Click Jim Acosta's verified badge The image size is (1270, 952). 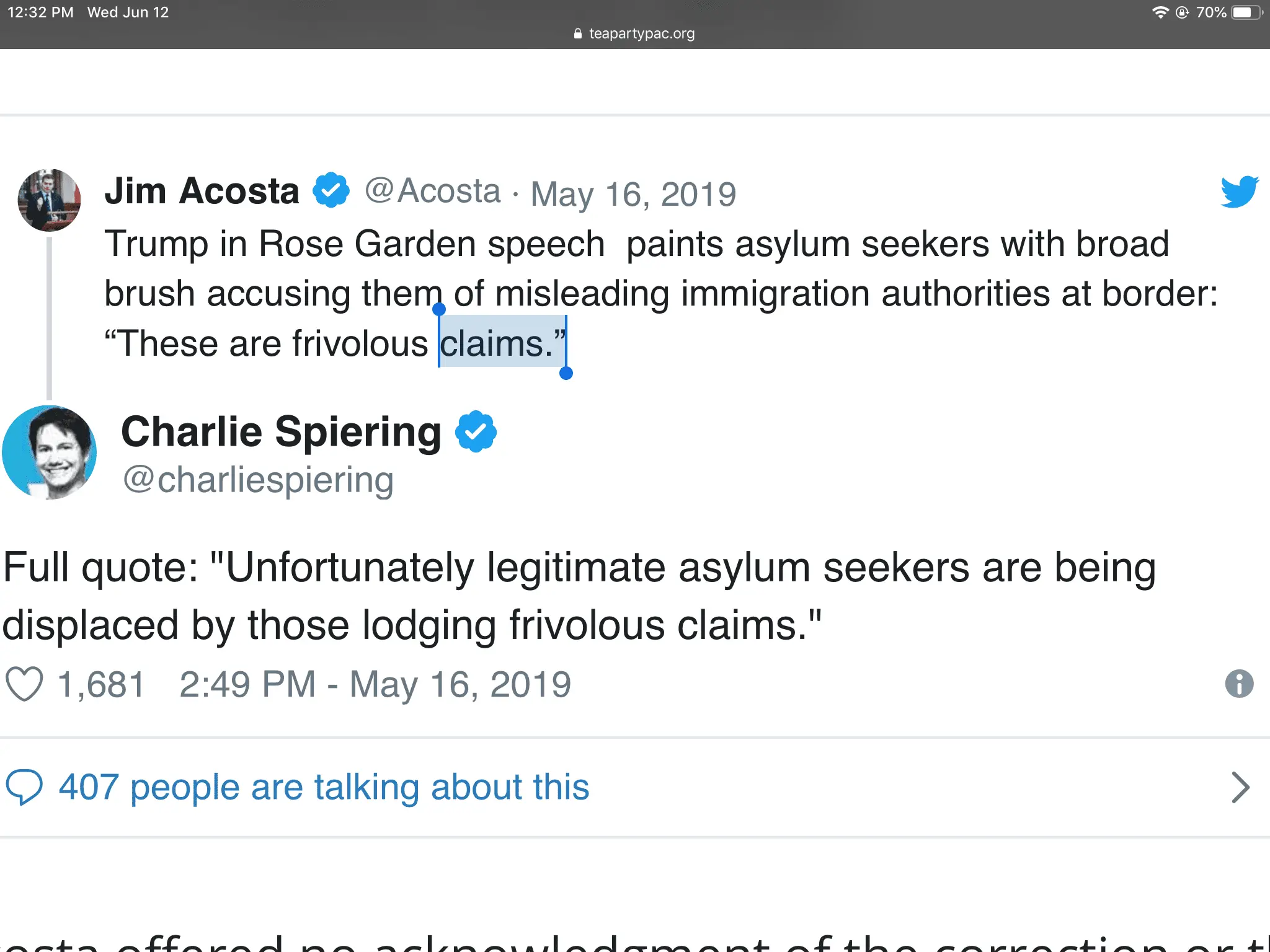point(331,190)
